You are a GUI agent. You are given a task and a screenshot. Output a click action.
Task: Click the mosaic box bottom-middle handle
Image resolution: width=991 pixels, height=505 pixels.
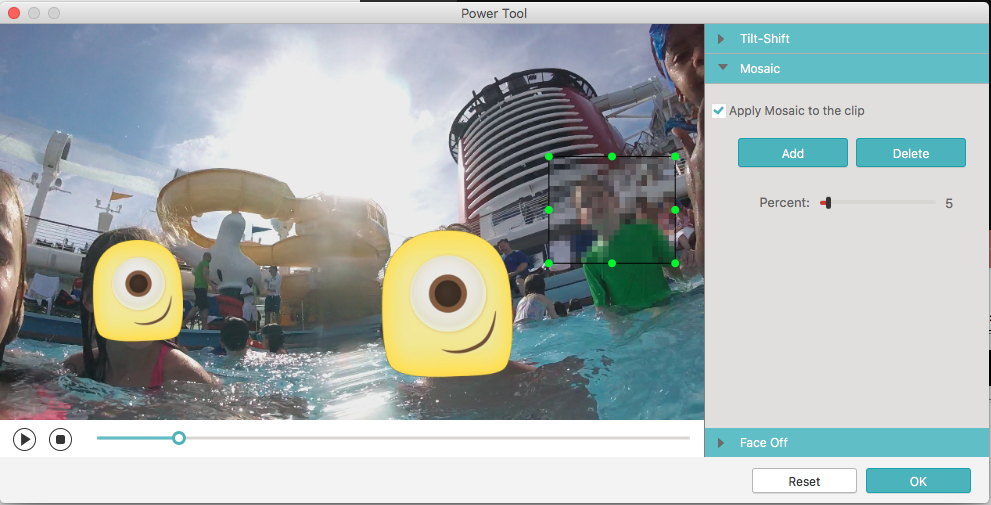point(612,263)
